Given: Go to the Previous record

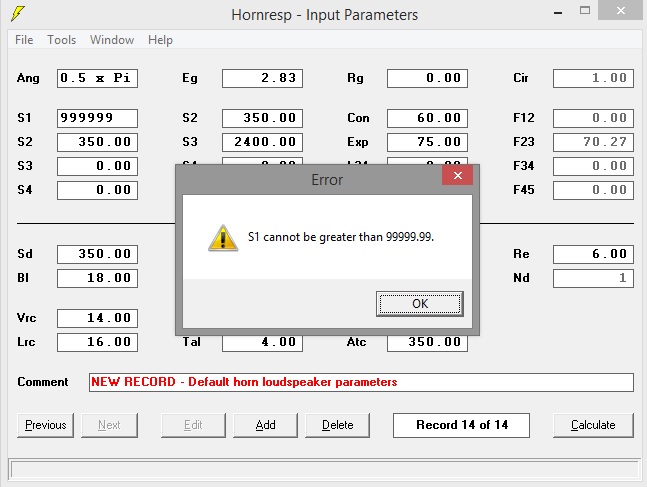Looking at the screenshot, I should pos(45,425).
